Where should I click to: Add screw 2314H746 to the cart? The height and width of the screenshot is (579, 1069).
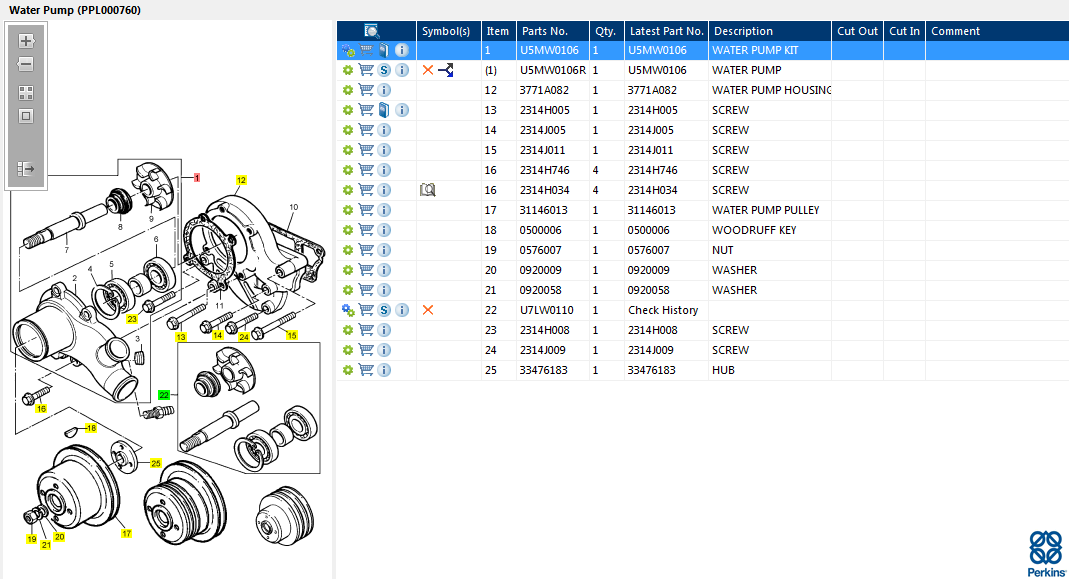tap(366, 170)
